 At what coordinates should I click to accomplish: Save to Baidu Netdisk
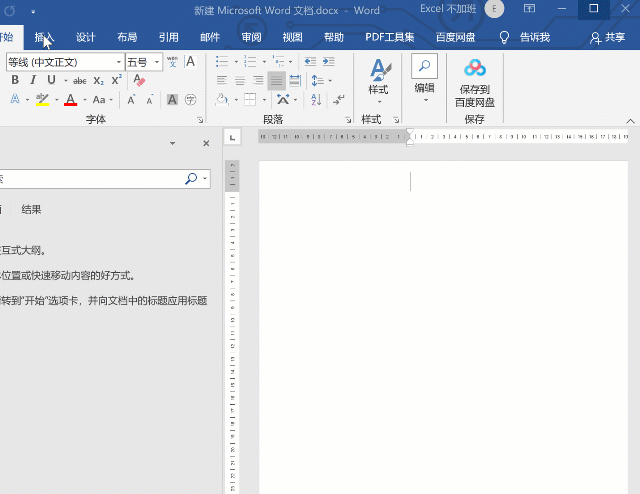(x=475, y=83)
